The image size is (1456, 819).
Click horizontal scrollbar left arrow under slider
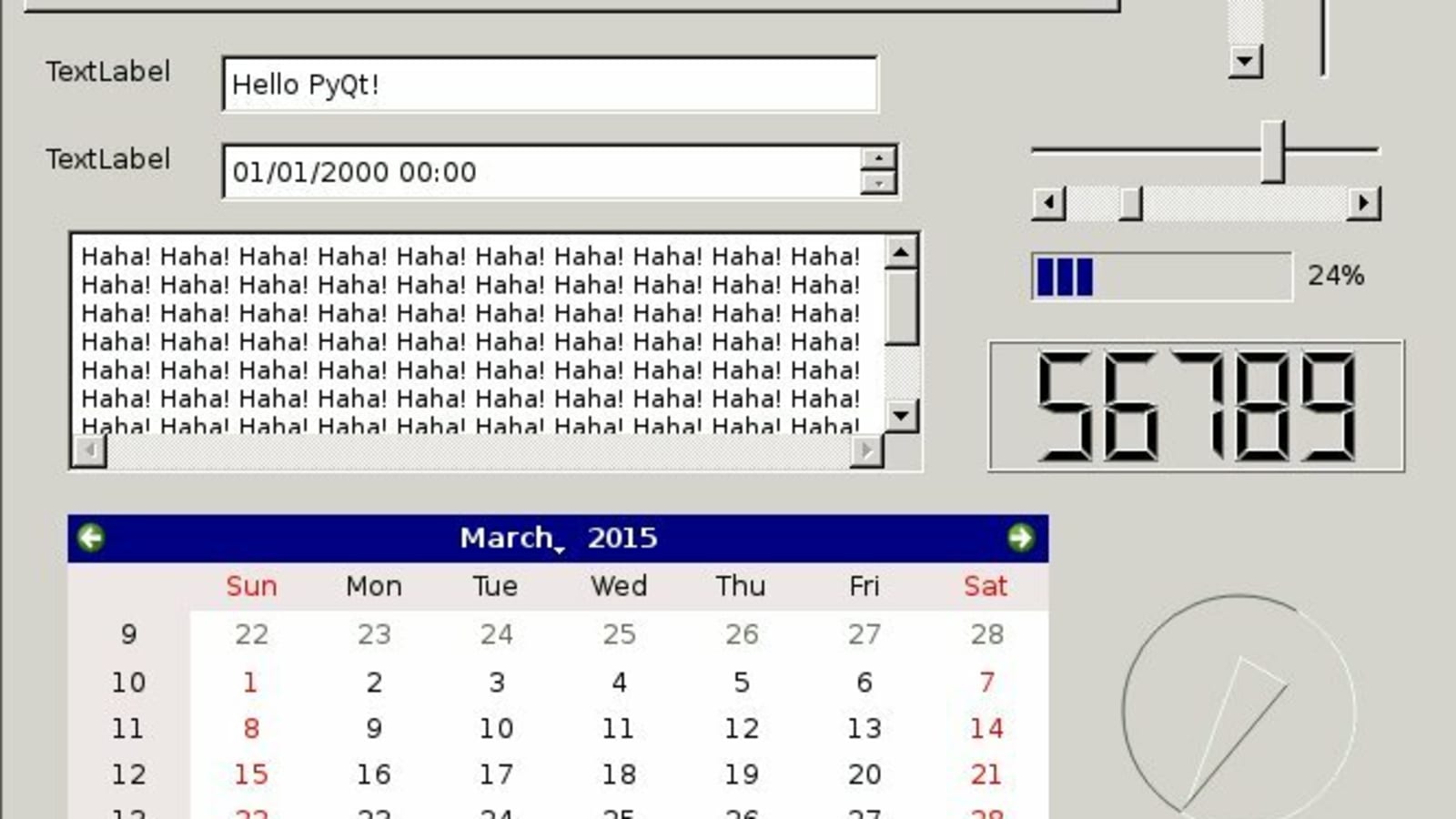pos(1049,203)
